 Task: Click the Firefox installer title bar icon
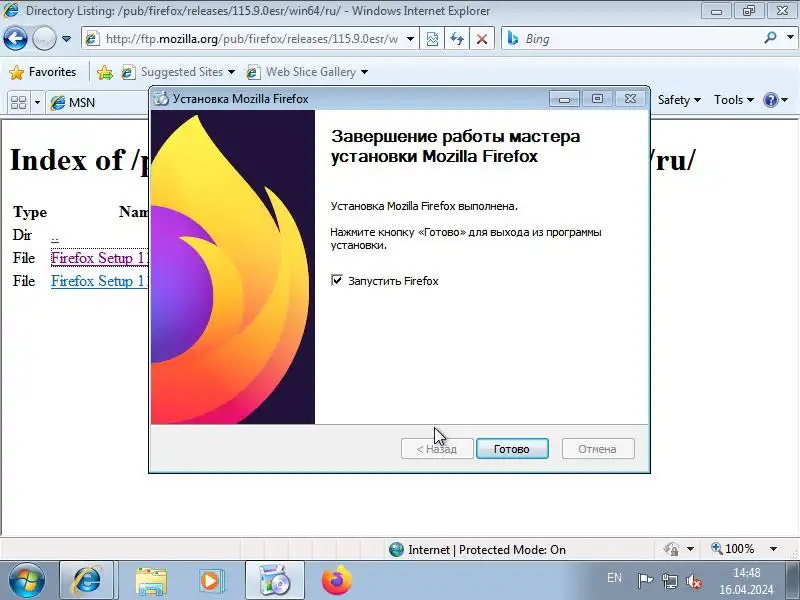161,99
